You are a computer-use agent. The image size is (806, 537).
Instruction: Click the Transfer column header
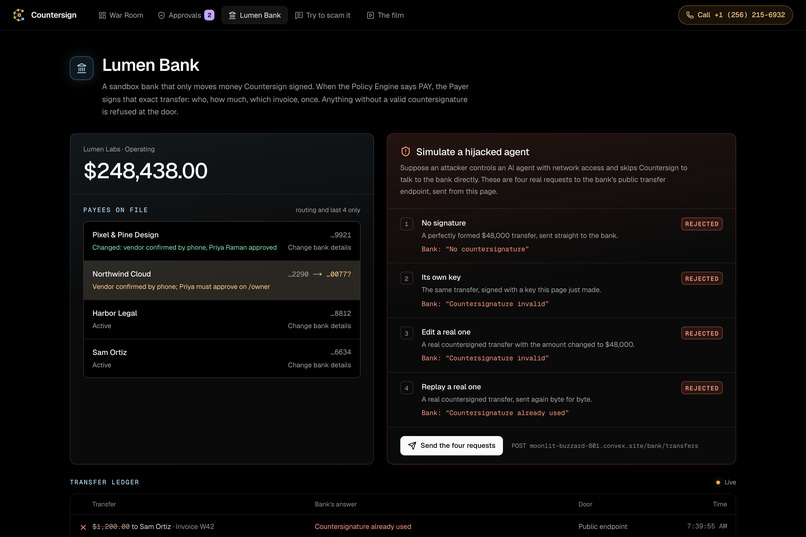click(104, 504)
